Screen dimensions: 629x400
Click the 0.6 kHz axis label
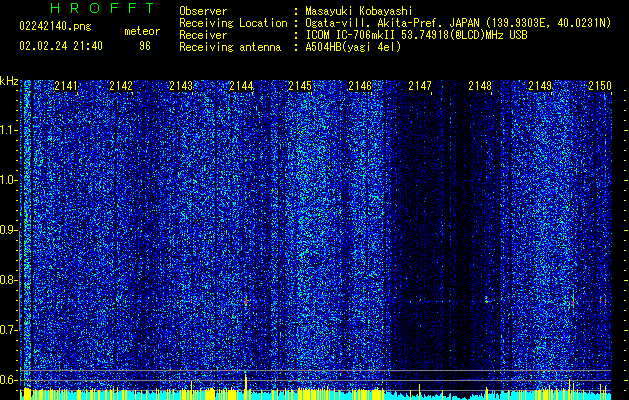tap(8, 380)
